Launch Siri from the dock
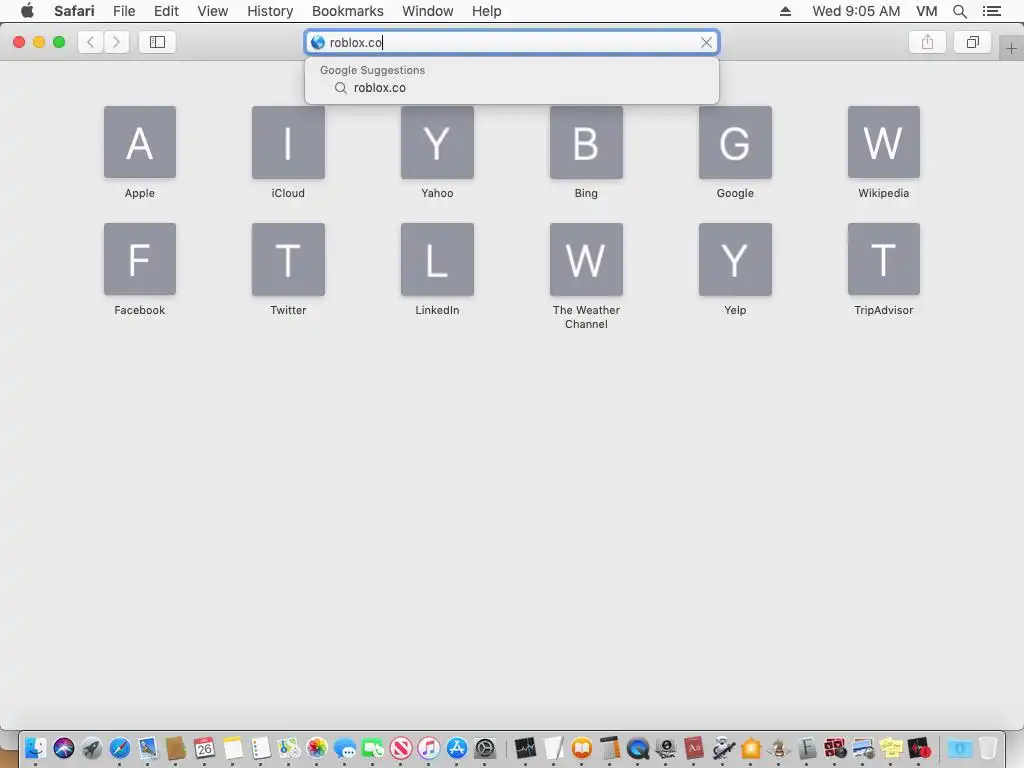Screen dimensions: 1024x768 pyautogui.click(x=63, y=748)
